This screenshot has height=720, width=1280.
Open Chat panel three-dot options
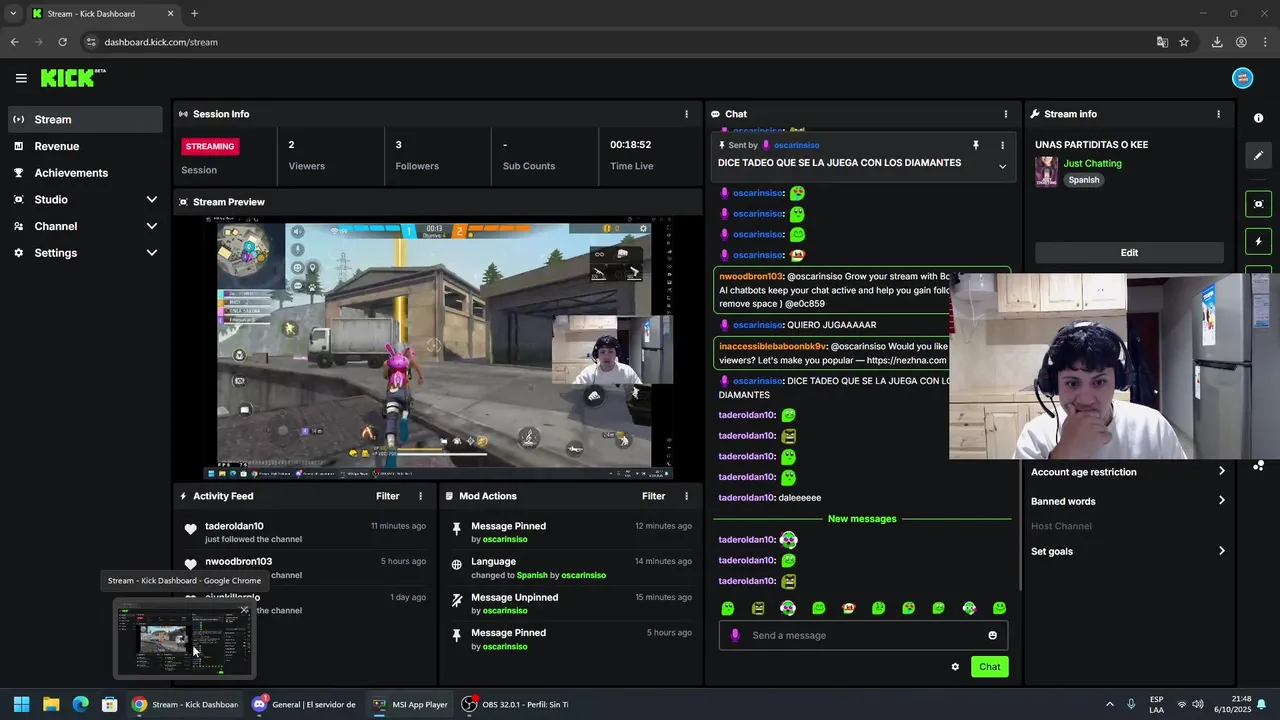point(1006,114)
